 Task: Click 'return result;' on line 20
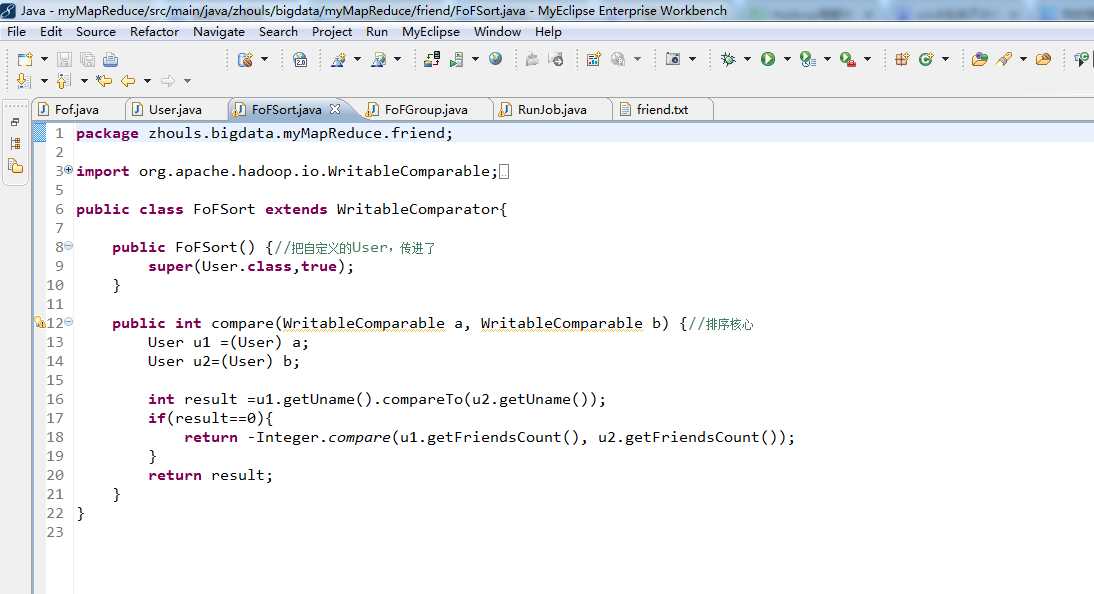point(210,475)
